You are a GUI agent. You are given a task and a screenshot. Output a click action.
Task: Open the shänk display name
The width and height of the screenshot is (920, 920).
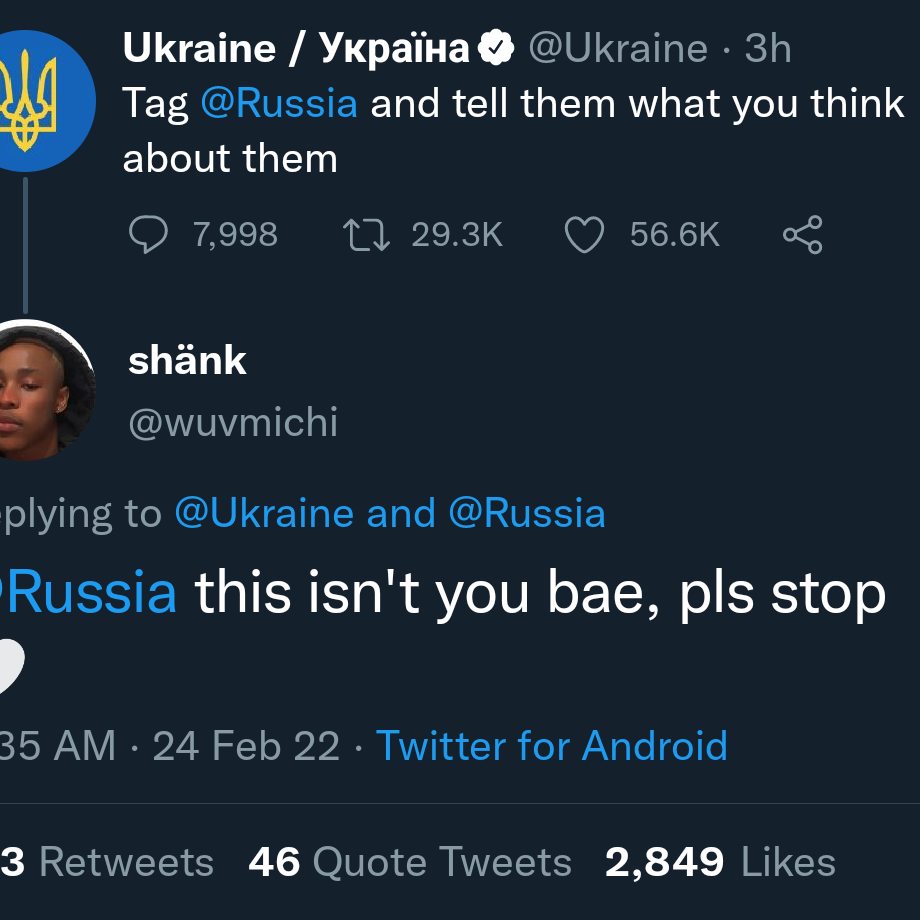click(x=187, y=360)
